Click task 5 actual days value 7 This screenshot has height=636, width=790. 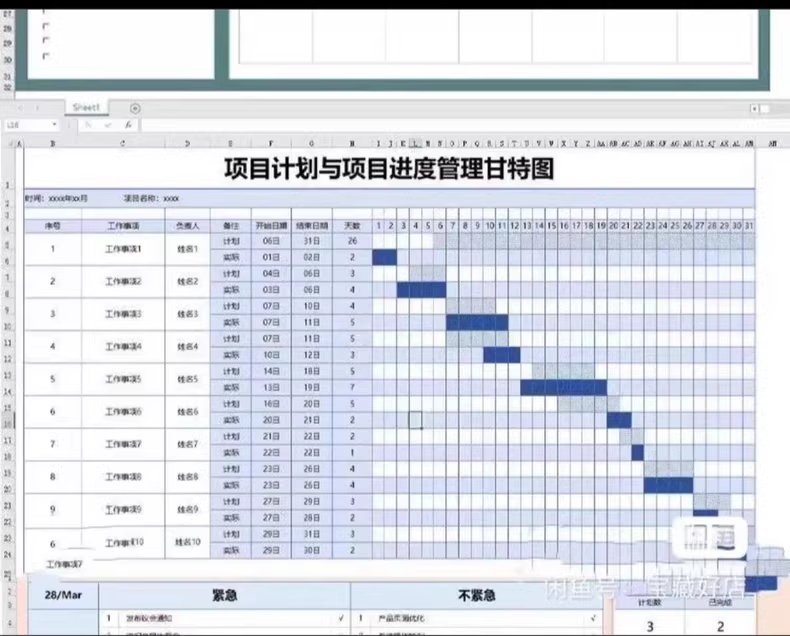(352, 388)
